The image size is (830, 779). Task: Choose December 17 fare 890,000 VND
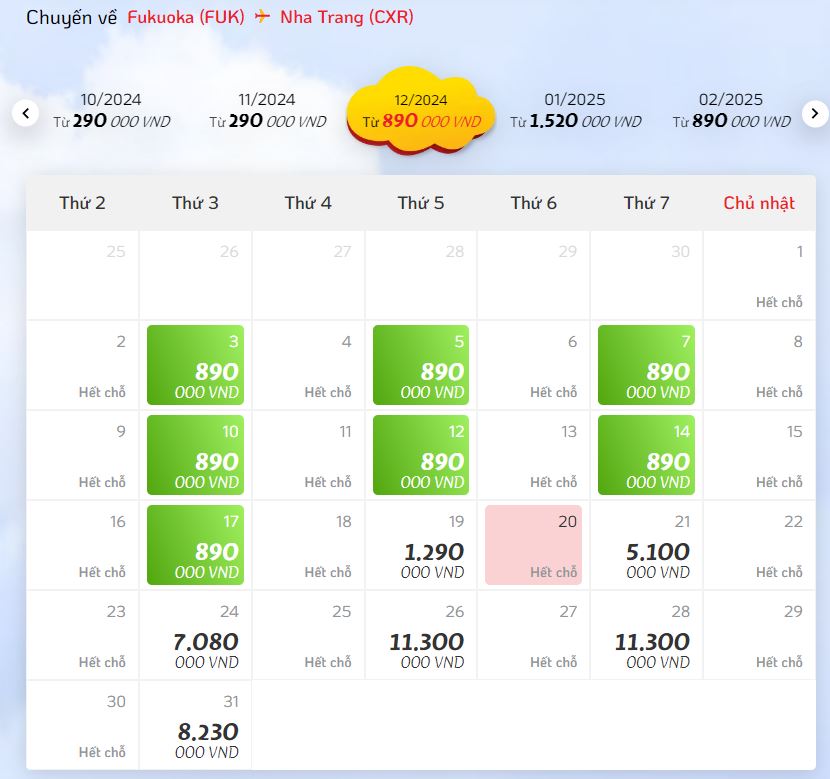coord(195,545)
